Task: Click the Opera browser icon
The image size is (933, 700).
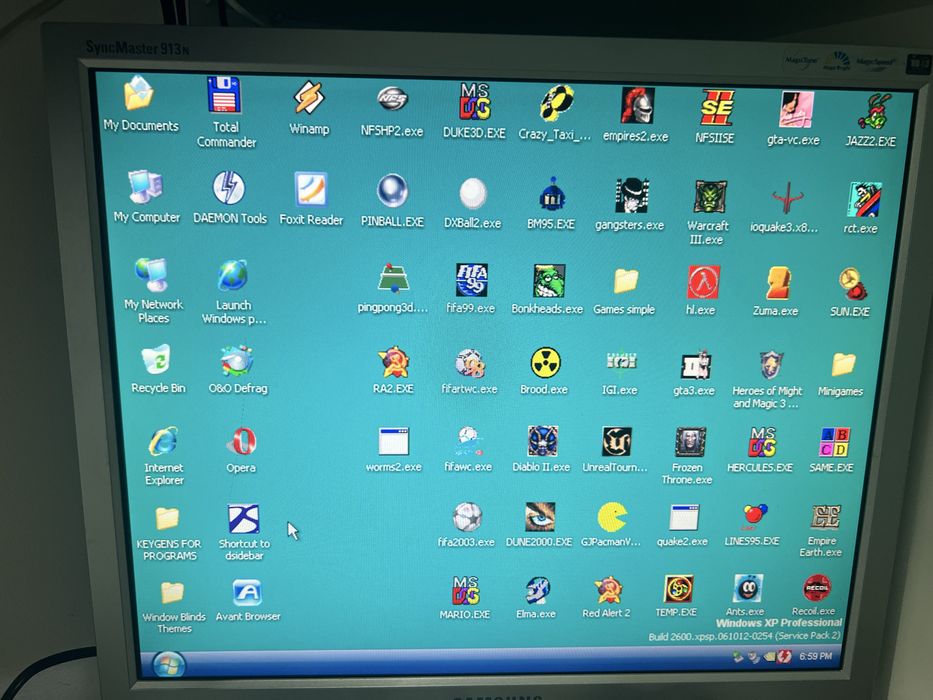Action: pos(242,442)
